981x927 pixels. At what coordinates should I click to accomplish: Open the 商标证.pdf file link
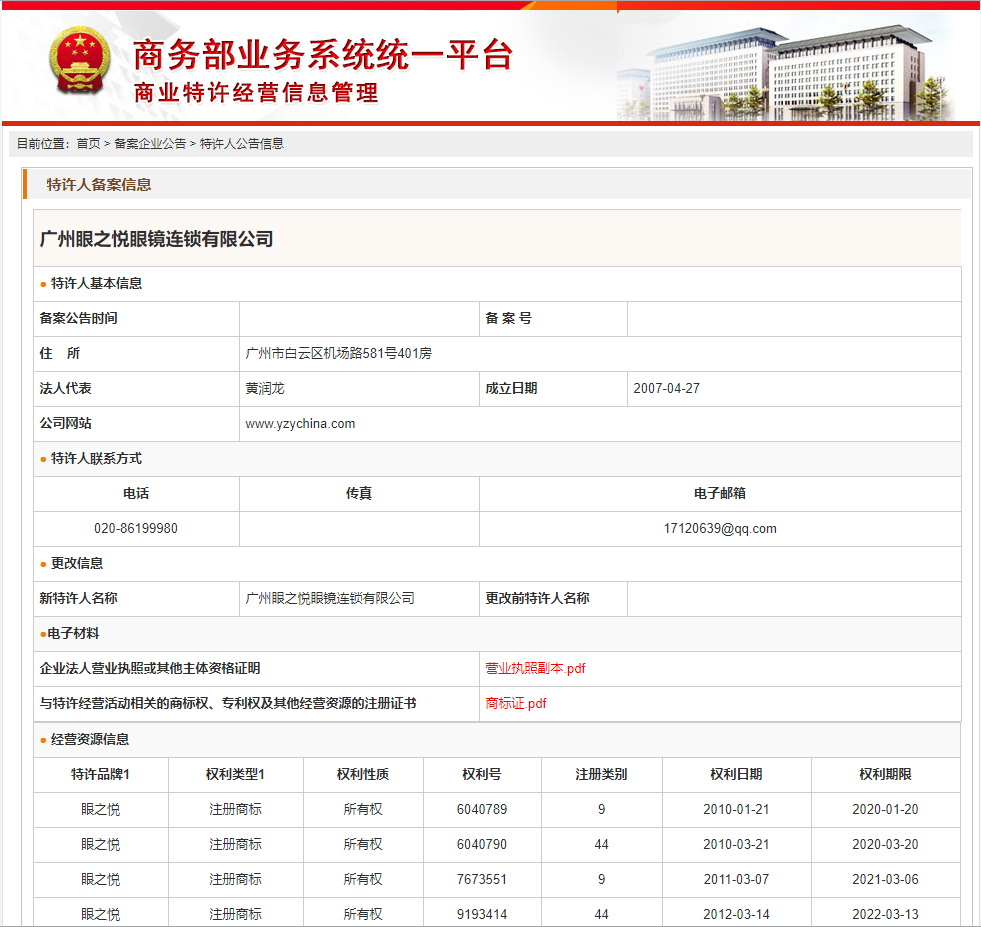[516, 703]
